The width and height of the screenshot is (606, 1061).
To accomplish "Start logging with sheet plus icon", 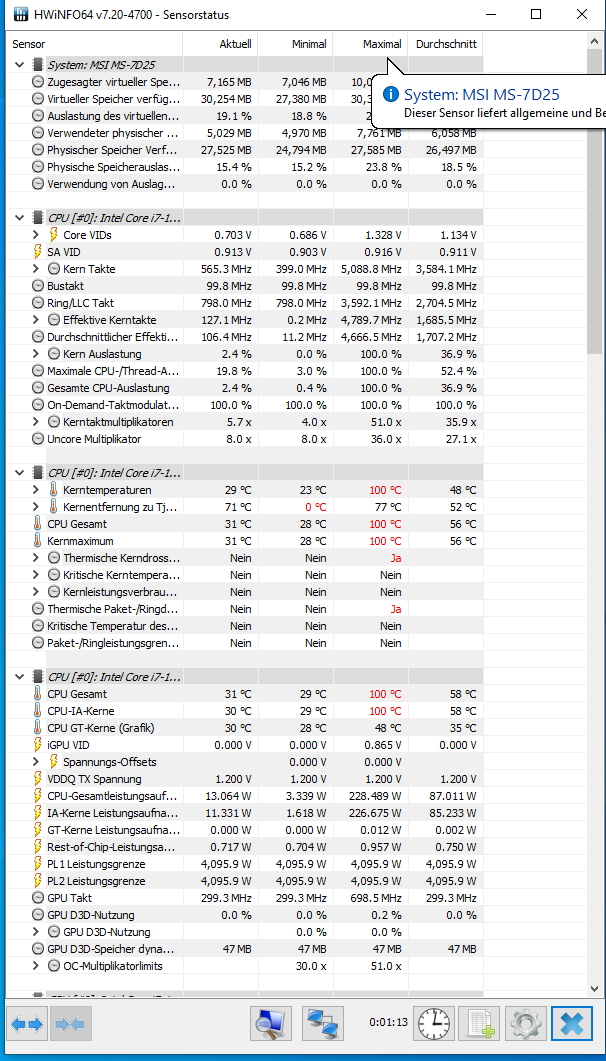I will coord(479,1024).
